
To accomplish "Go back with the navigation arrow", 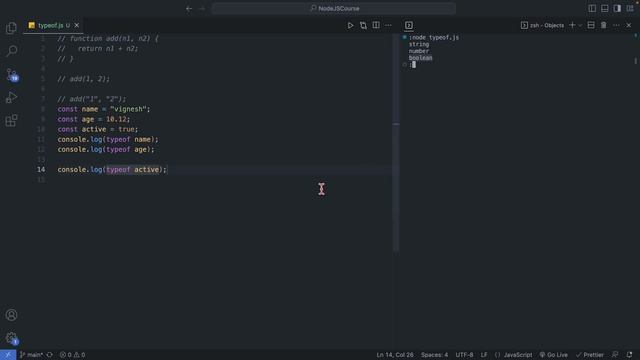I will pyautogui.click(x=189, y=9).
